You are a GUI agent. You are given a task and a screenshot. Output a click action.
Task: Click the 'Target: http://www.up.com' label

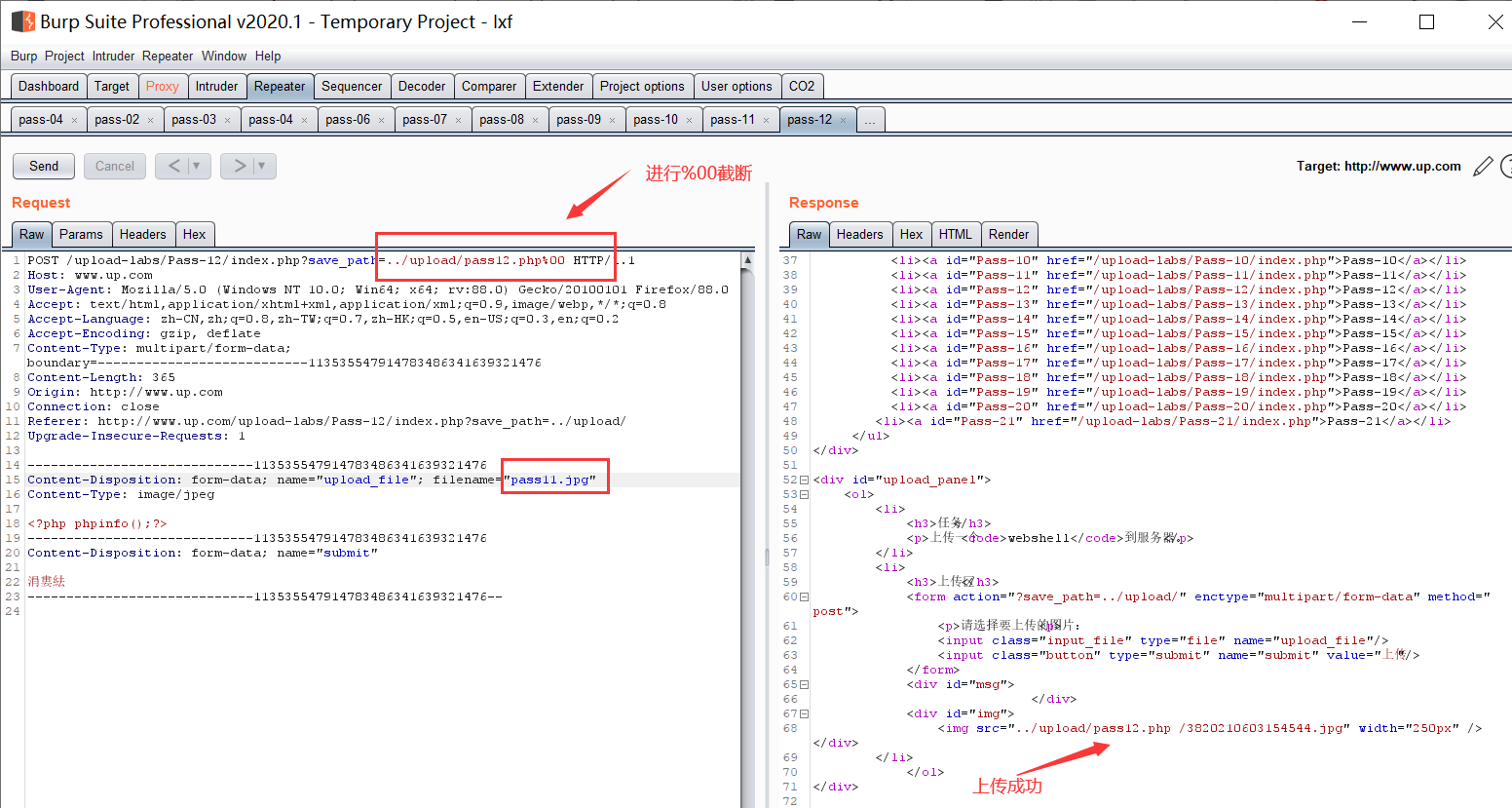pos(1379,167)
